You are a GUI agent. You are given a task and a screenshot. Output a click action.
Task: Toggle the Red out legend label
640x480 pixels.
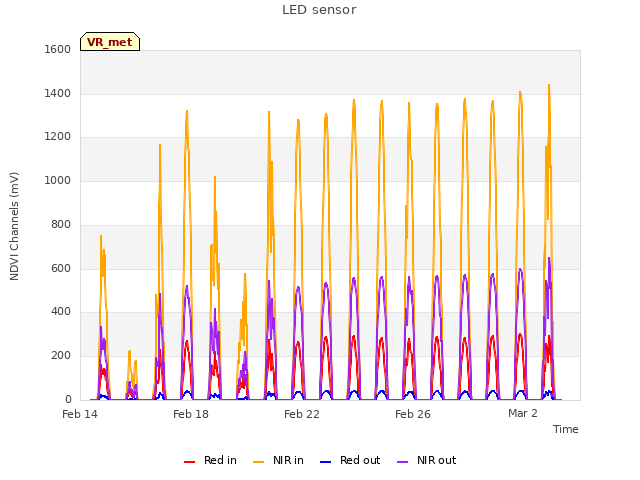pos(360,460)
